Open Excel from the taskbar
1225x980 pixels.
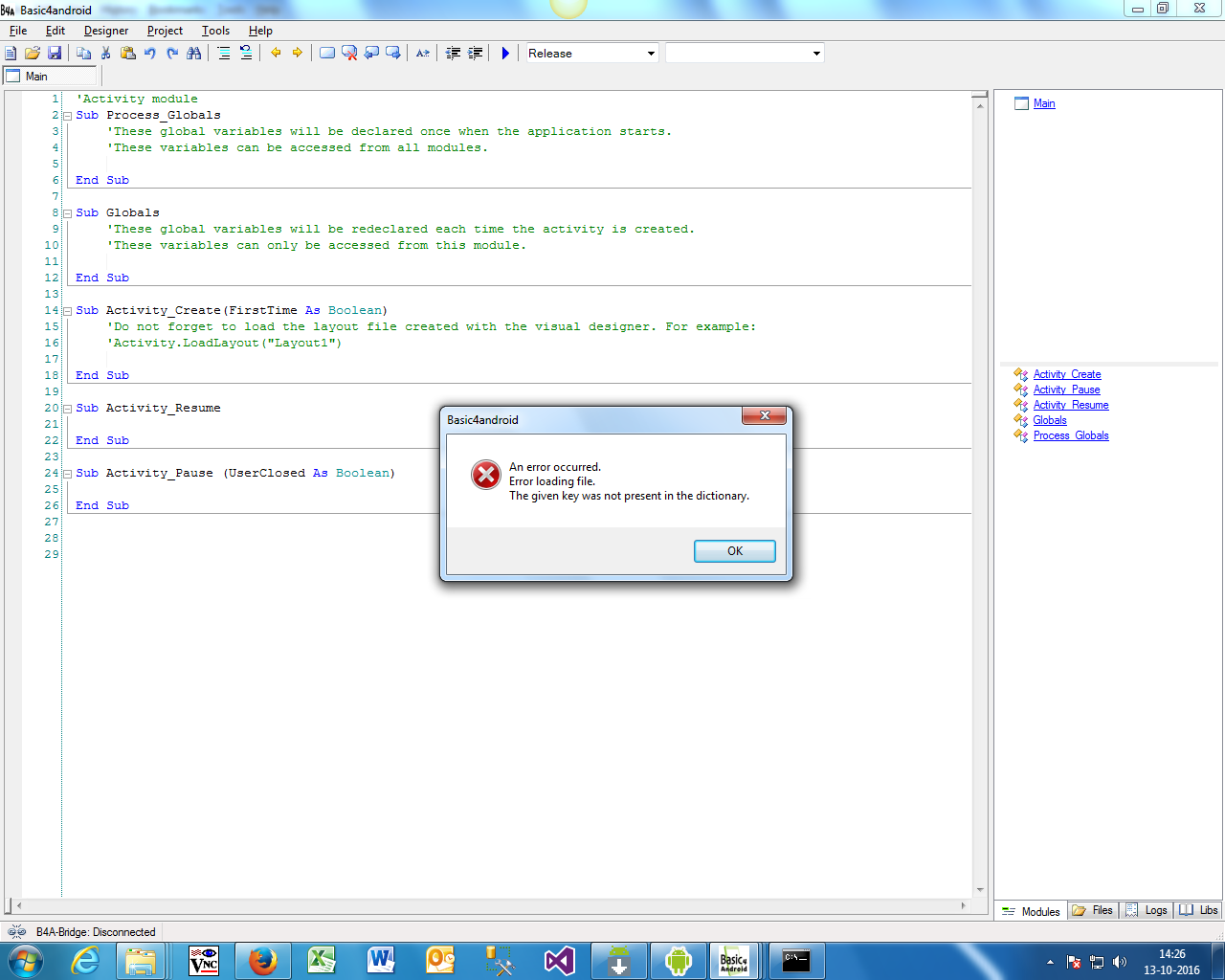[323, 960]
